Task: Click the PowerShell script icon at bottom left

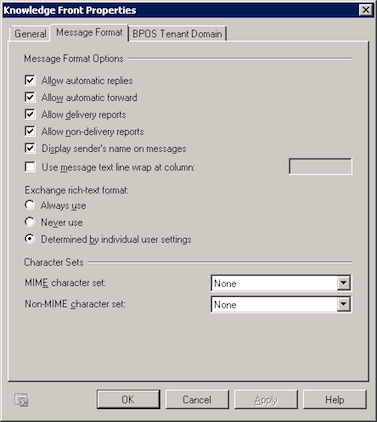Action: click(x=21, y=400)
